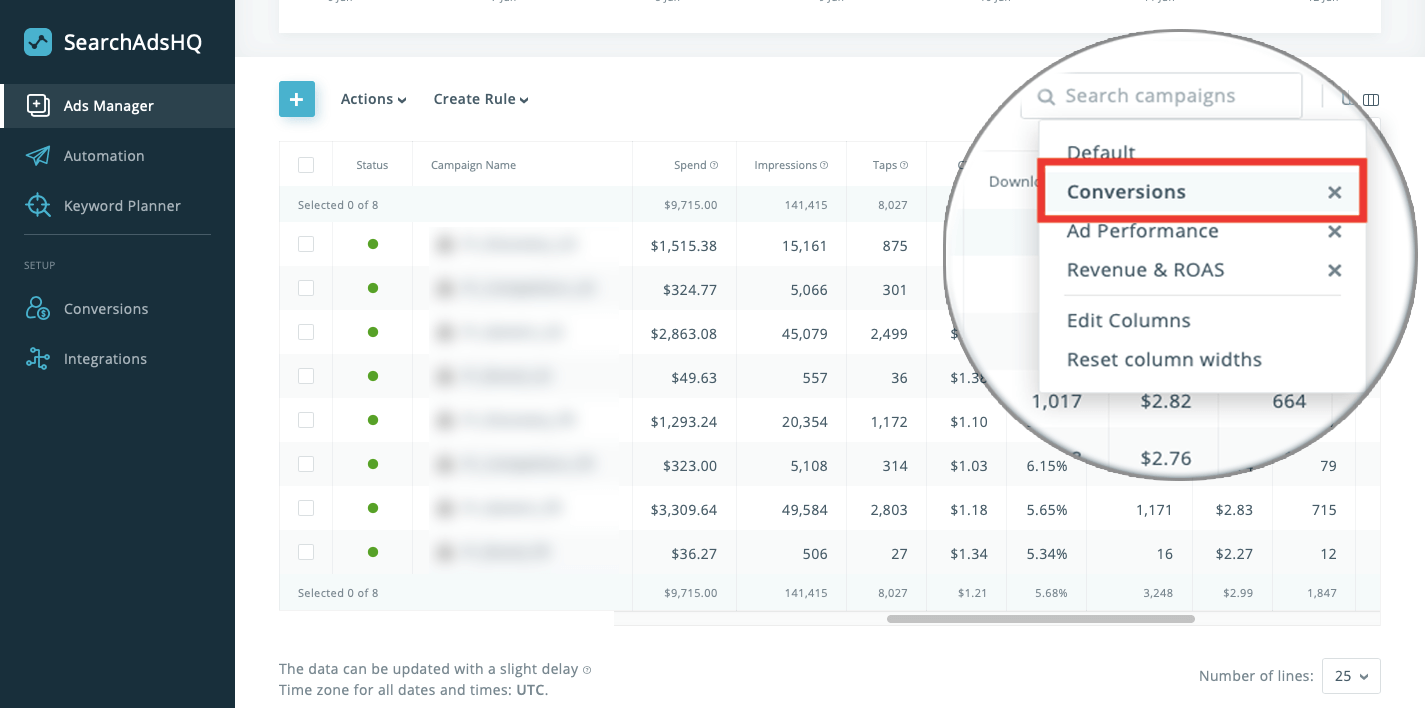Toggle the select-all campaigns checkbox

tap(306, 164)
